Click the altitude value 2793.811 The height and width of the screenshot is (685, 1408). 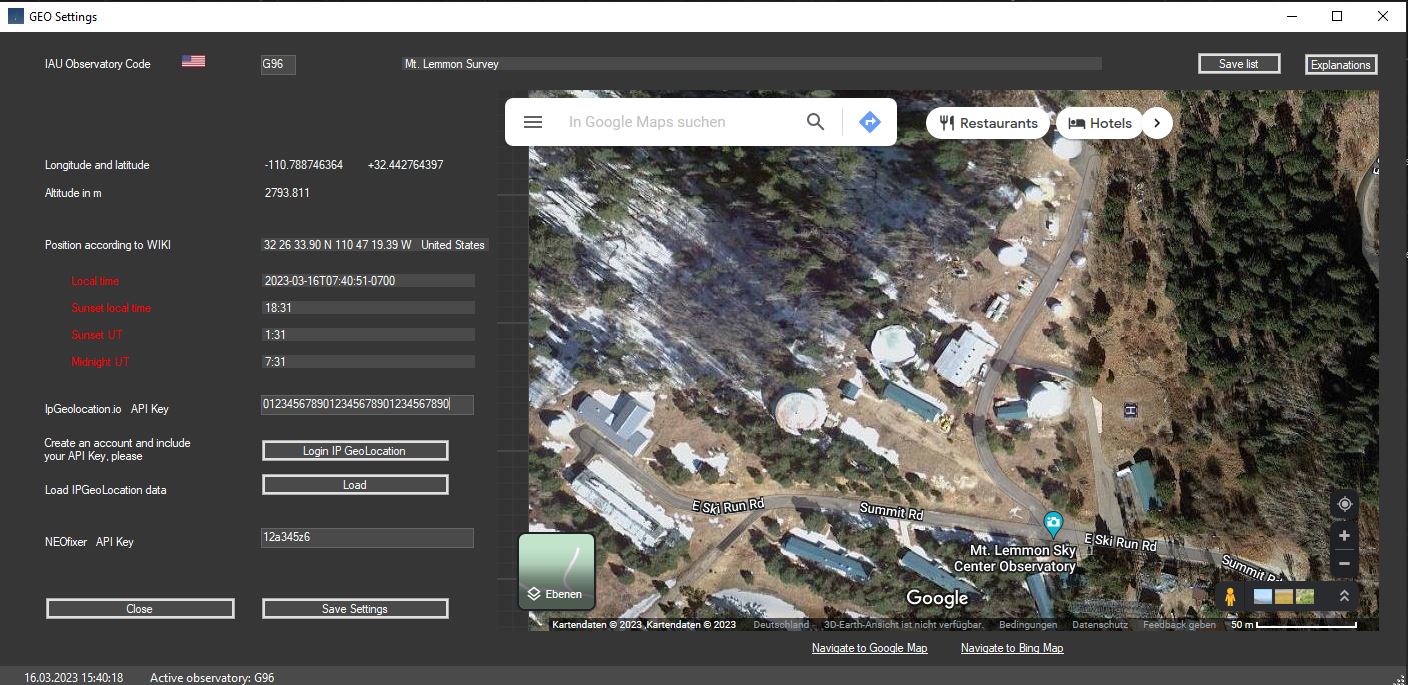tap(287, 193)
